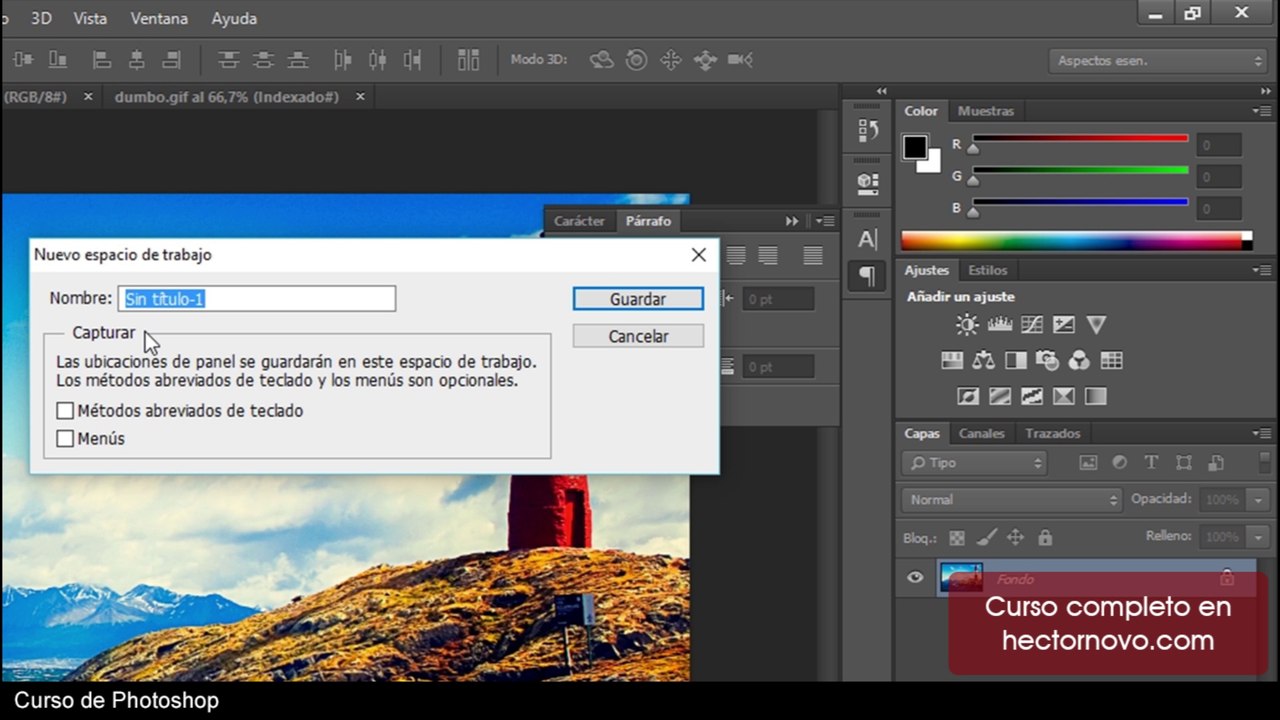The image size is (1280, 720).
Task: Open the Relleno slider arrow
Action: pyautogui.click(x=1259, y=537)
